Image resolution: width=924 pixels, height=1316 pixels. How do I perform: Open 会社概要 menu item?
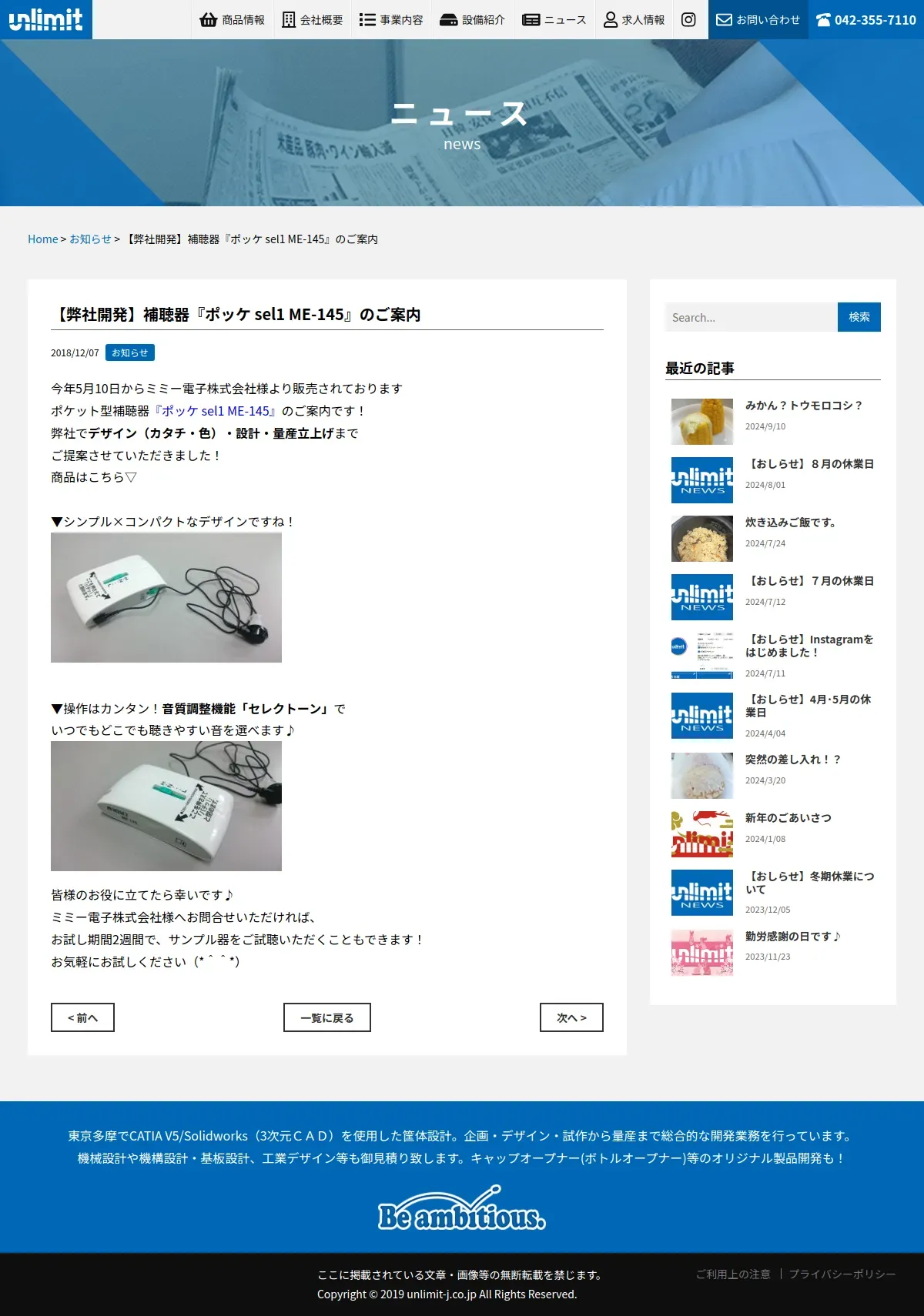(x=313, y=19)
